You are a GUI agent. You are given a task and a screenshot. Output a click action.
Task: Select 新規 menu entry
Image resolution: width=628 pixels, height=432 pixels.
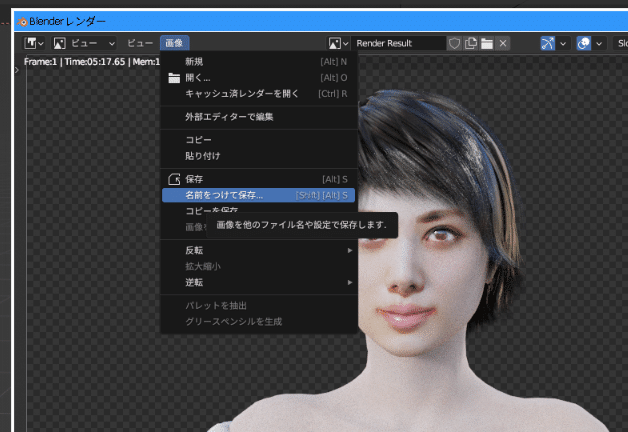pos(258,62)
